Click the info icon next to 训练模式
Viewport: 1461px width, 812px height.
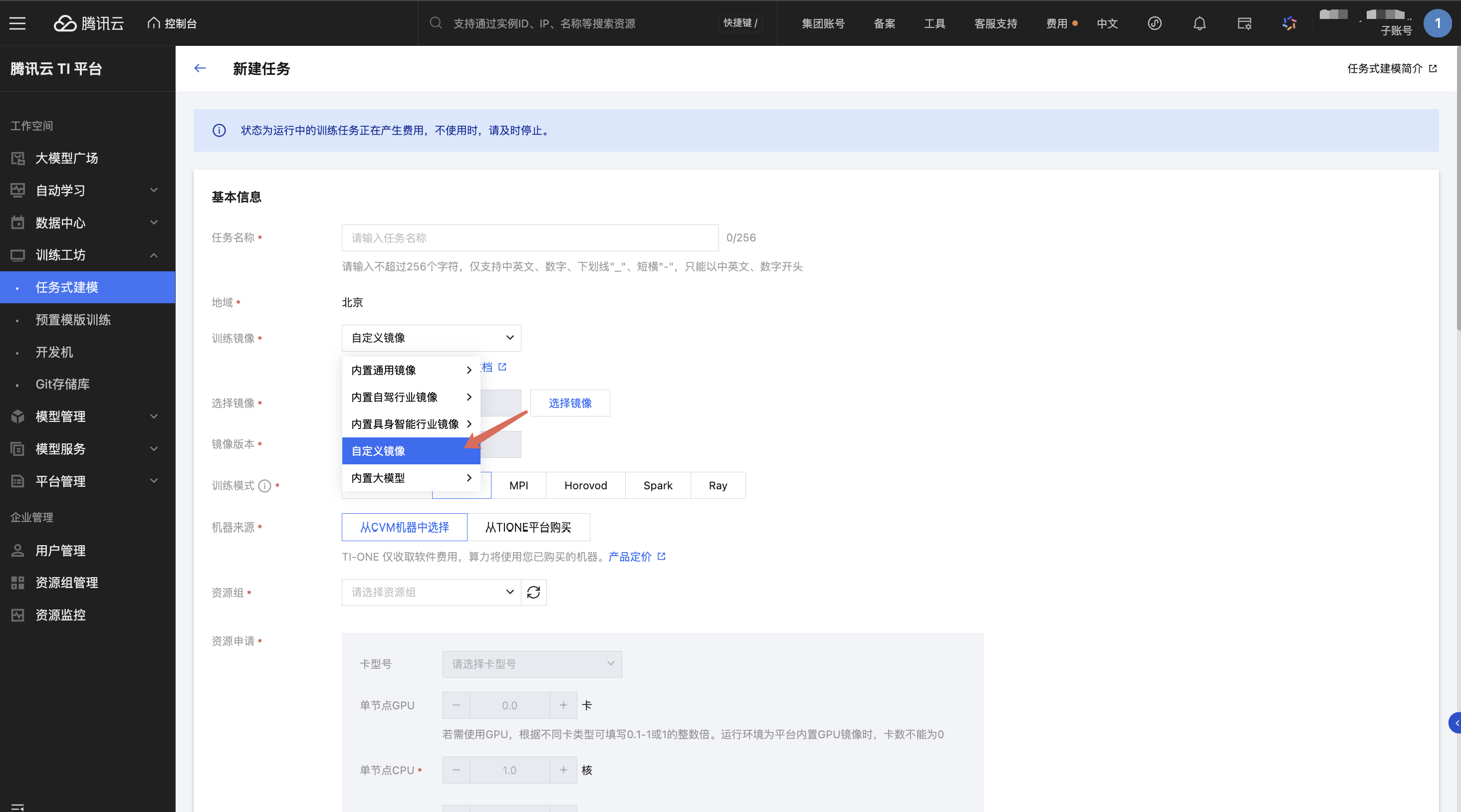(264, 486)
